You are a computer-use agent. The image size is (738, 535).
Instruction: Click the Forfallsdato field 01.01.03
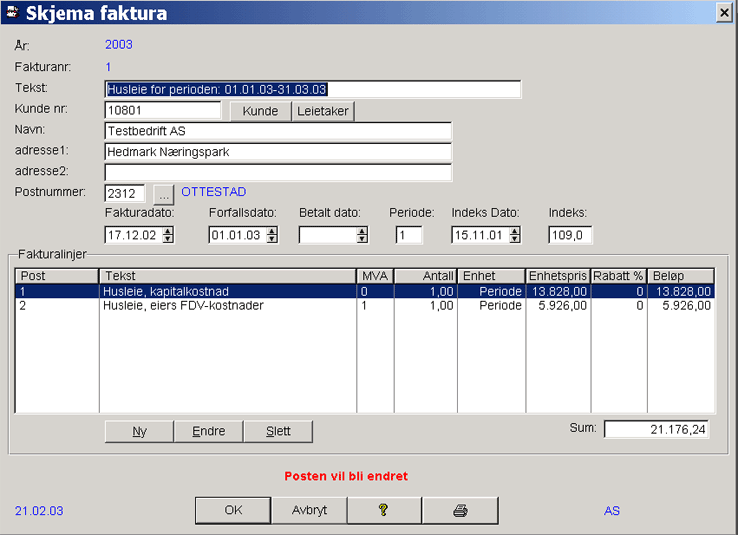point(238,235)
